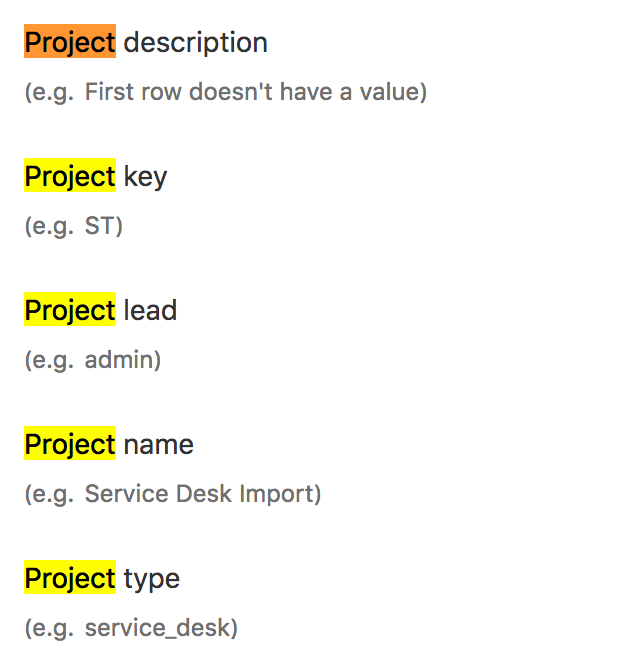Click yellow-highlighted Project before key
The height and width of the screenshot is (660, 630).
tap(70, 177)
